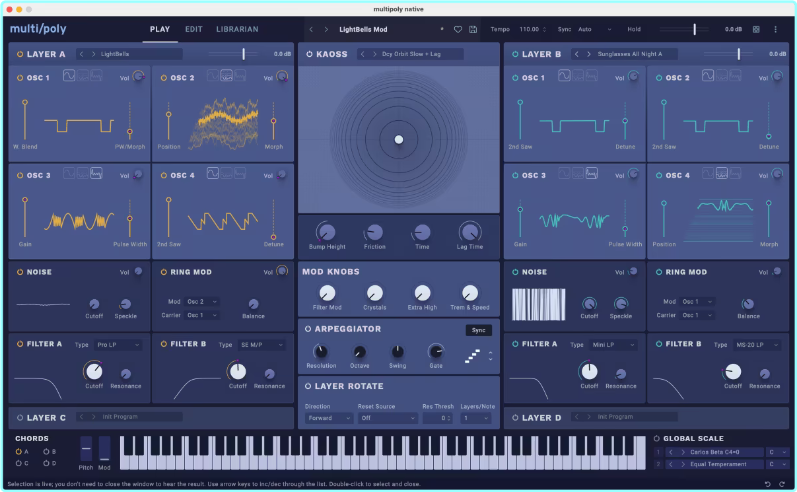Open Layer Rotate Direction dropdown
The width and height of the screenshot is (797, 492).
(x=327, y=418)
